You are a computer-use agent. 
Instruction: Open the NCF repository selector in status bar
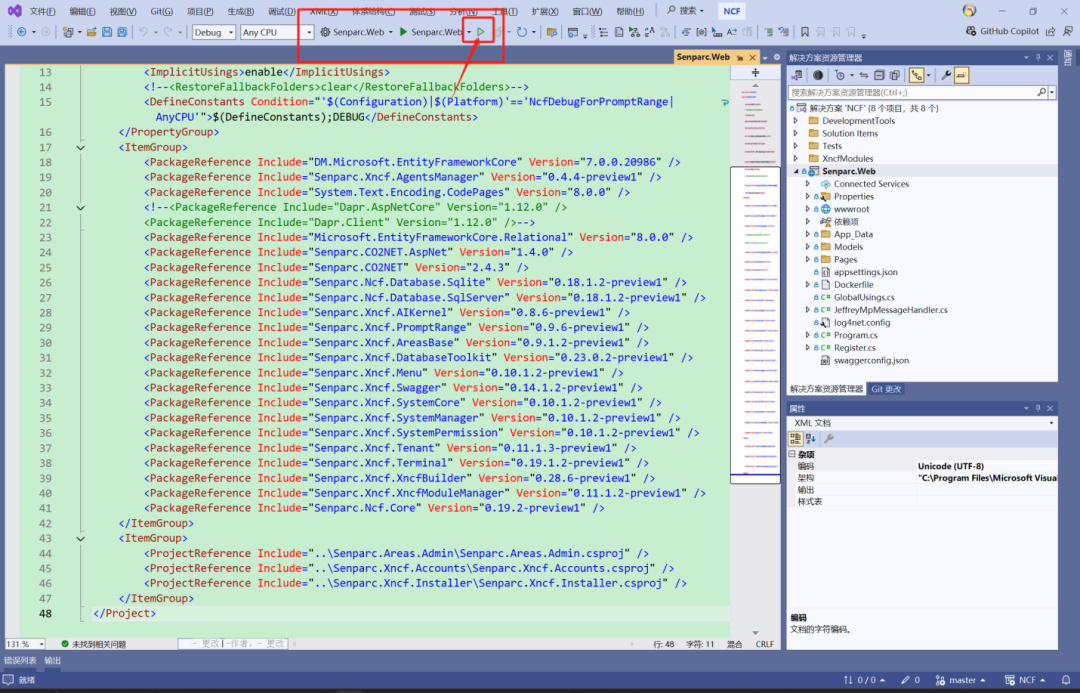click(1026, 680)
